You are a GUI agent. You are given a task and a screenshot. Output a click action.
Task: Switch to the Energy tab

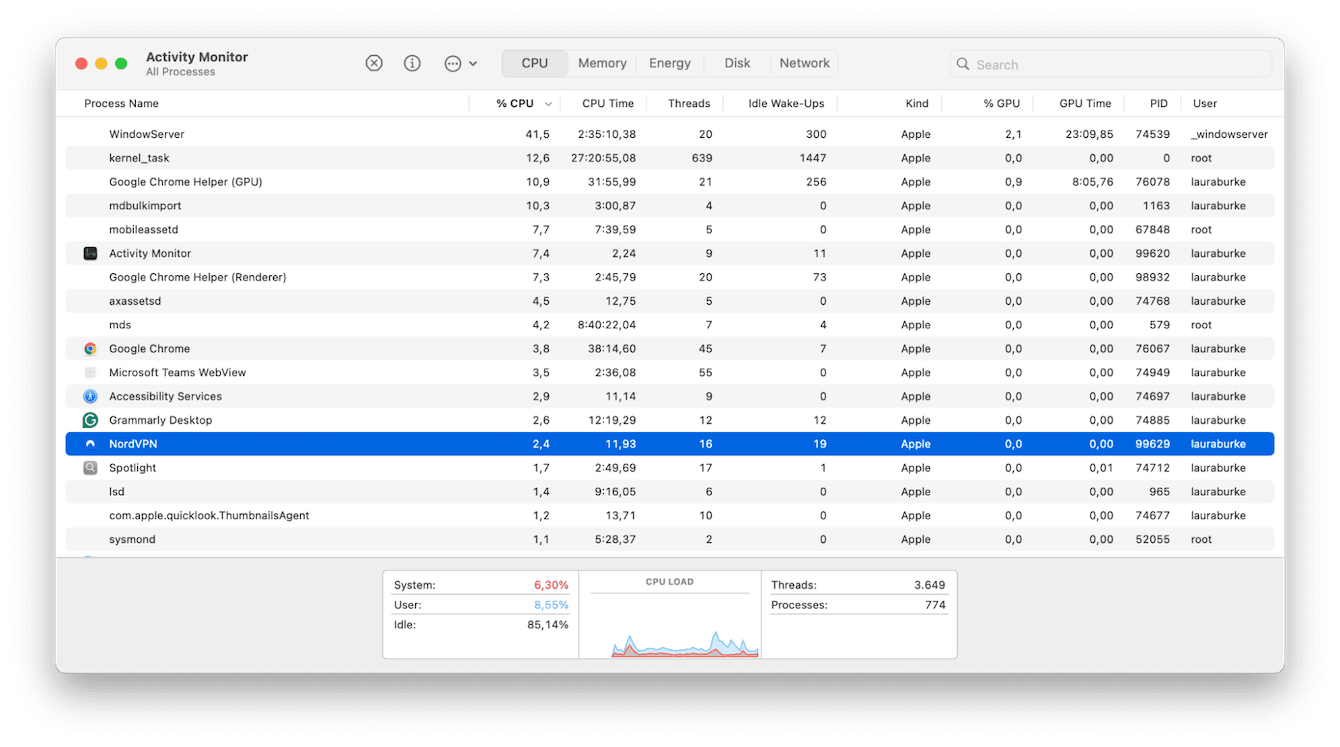[x=669, y=62]
